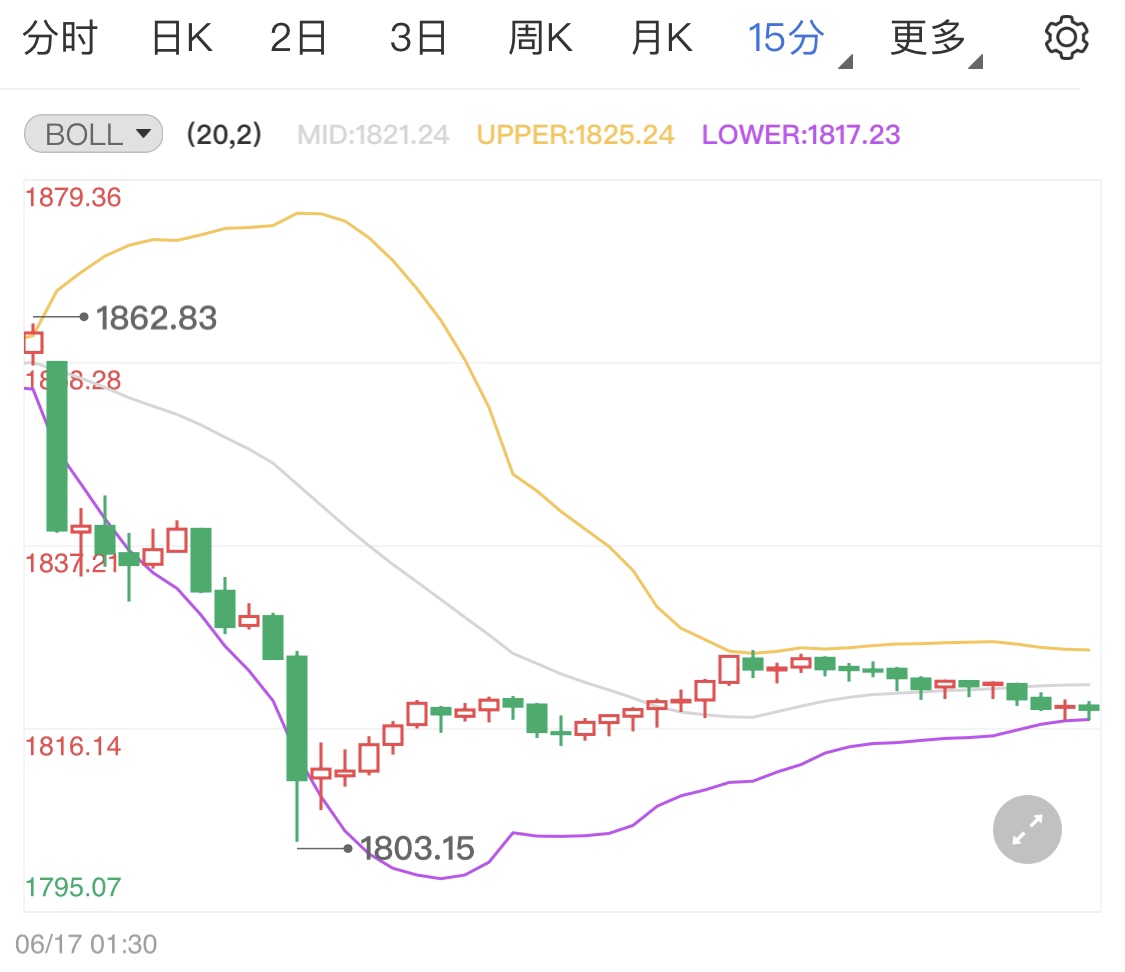1125x972 pixels.
Task: Open the BOLL indicator dropdown
Action: pos(93,133)
